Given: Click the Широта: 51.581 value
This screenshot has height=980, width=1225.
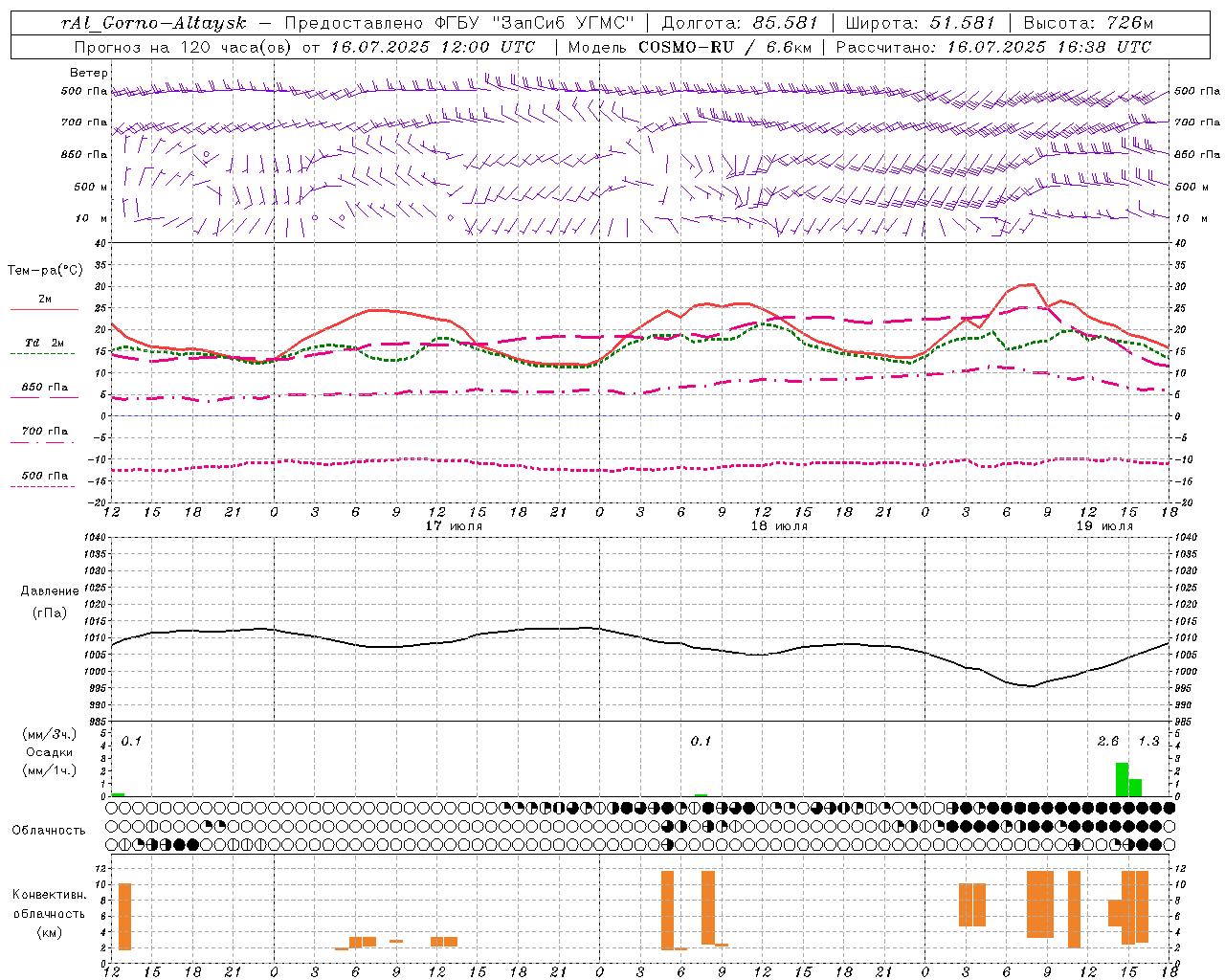Looking at the screenshot, I should [x=921, y=23].
